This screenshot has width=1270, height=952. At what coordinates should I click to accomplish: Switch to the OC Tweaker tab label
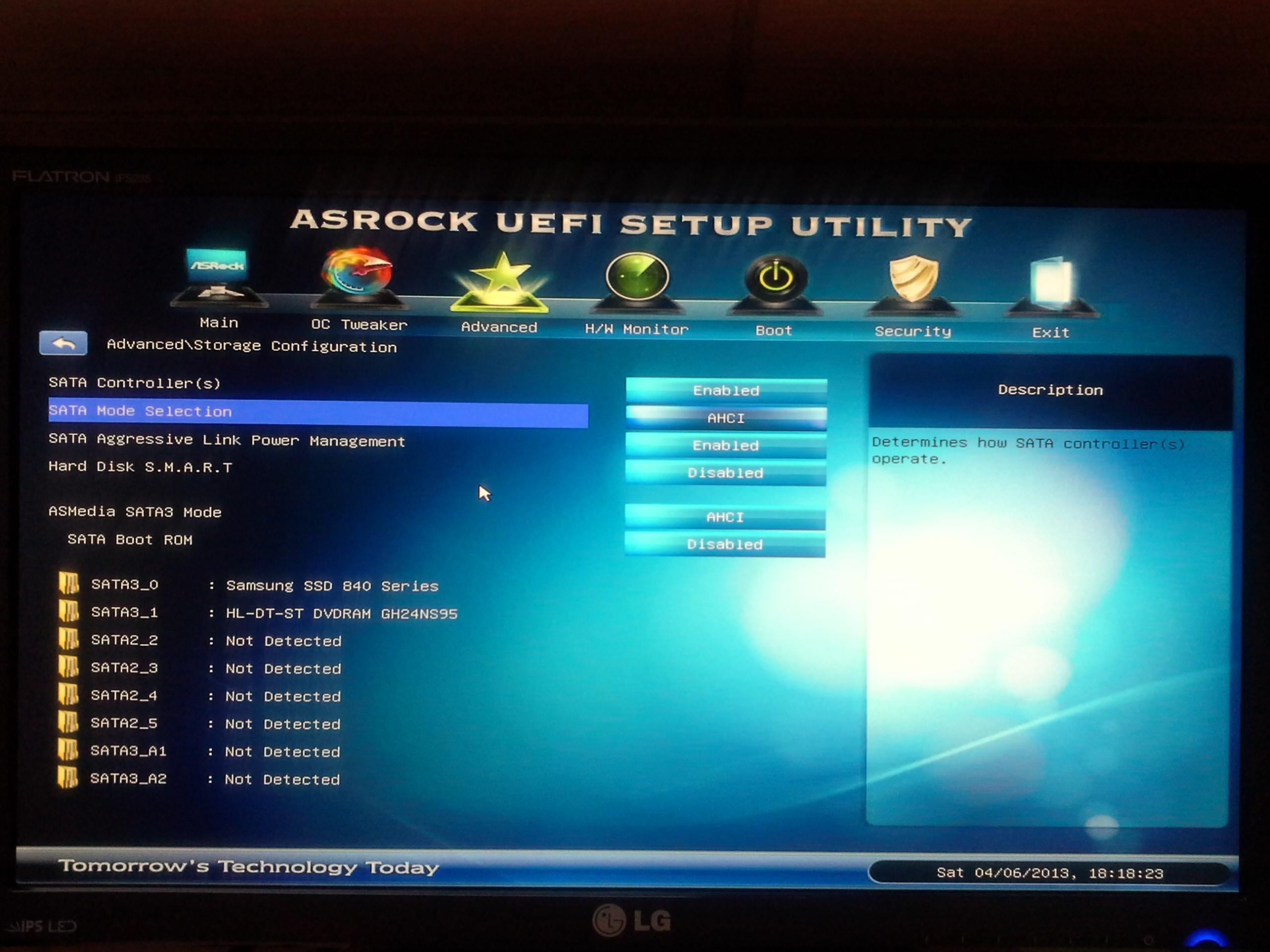359,325
